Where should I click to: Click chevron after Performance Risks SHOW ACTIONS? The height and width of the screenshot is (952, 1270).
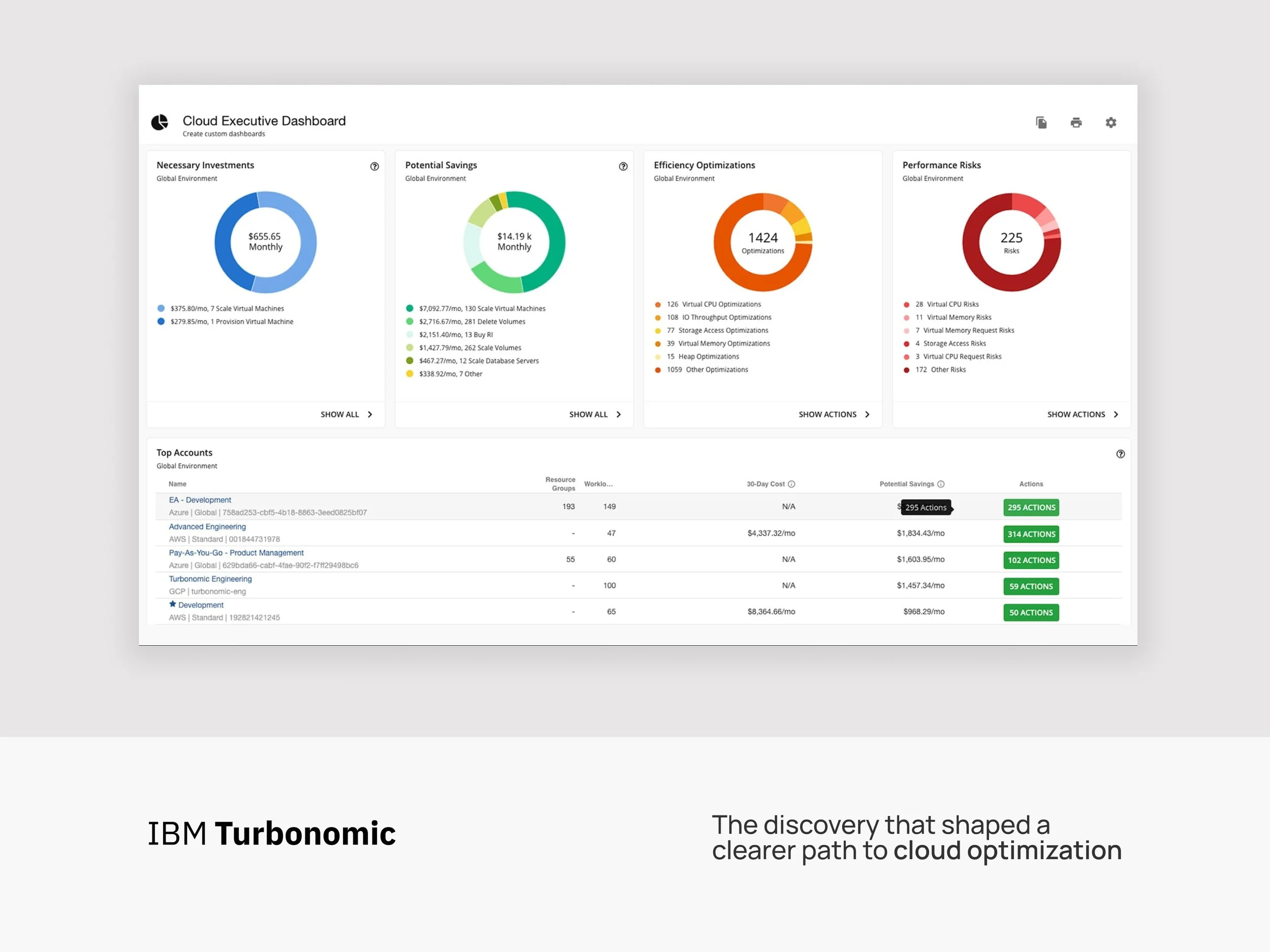tap(1116, 414)
